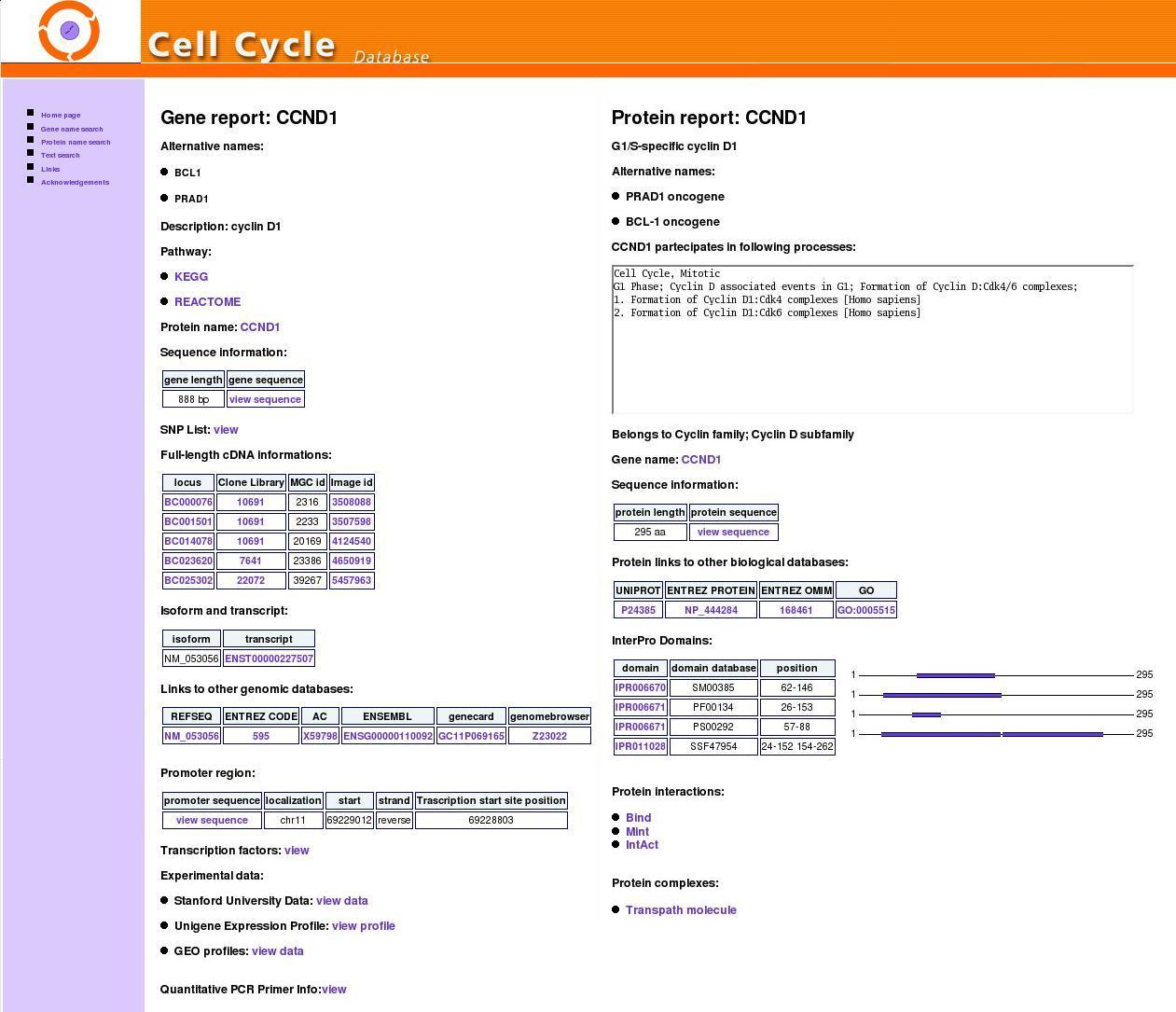View Stanford University Data

[x=342, y=901]
